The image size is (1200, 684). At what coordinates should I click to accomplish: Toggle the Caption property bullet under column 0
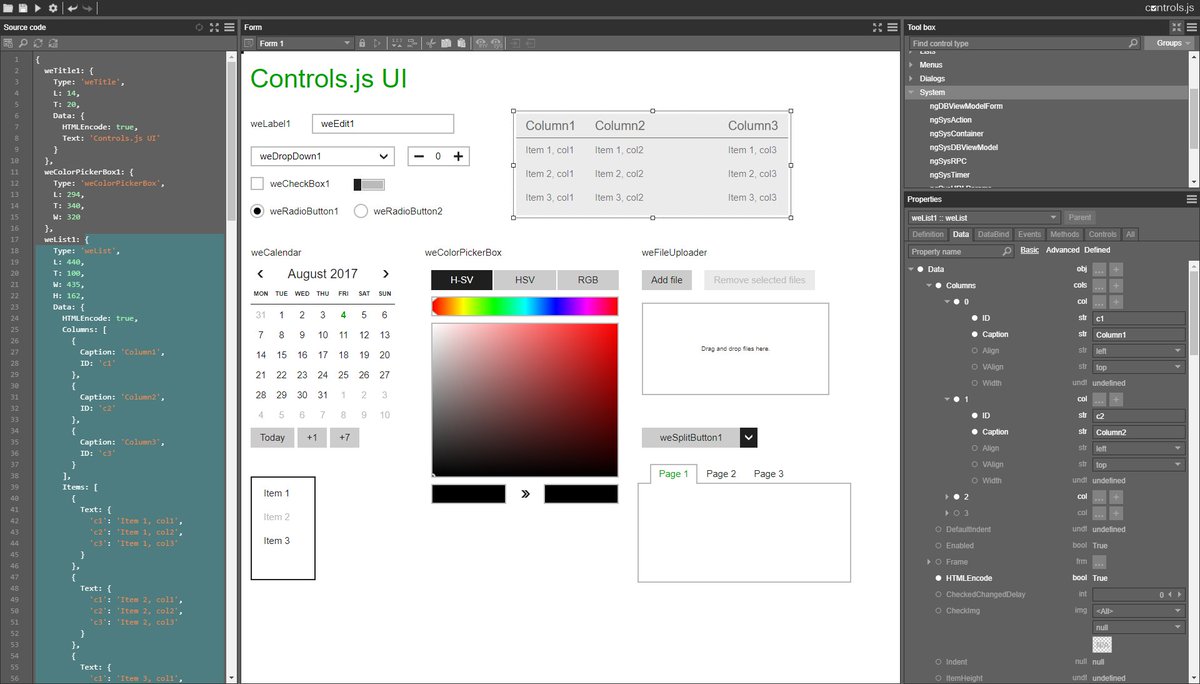pos(973,334)
